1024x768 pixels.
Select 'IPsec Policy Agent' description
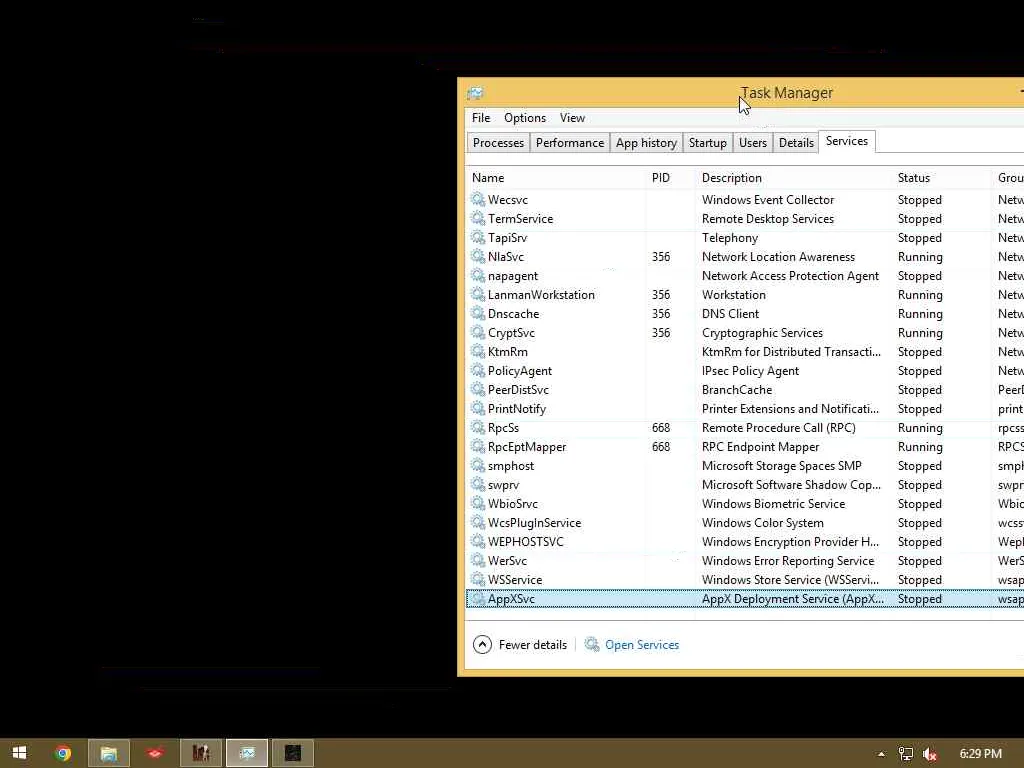click(x=750, y=370)
